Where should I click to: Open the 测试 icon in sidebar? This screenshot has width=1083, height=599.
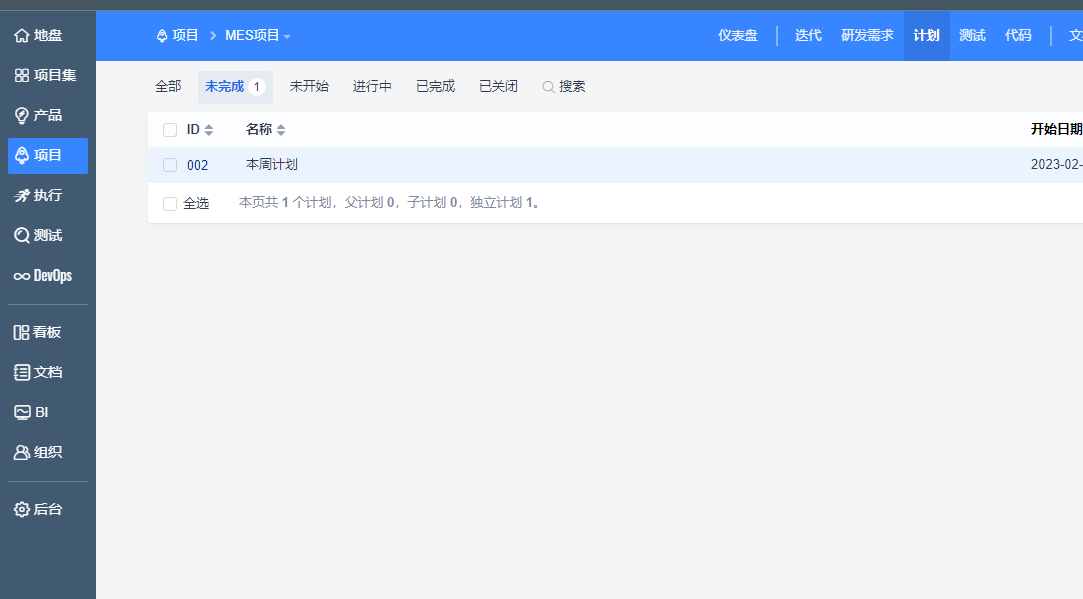[x=21, y=236]
